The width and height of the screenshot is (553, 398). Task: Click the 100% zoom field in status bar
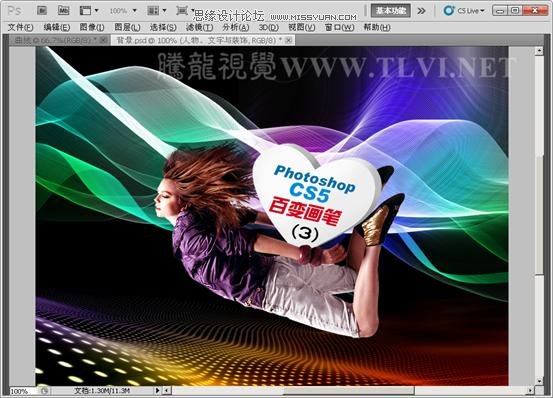coord(22,391)
